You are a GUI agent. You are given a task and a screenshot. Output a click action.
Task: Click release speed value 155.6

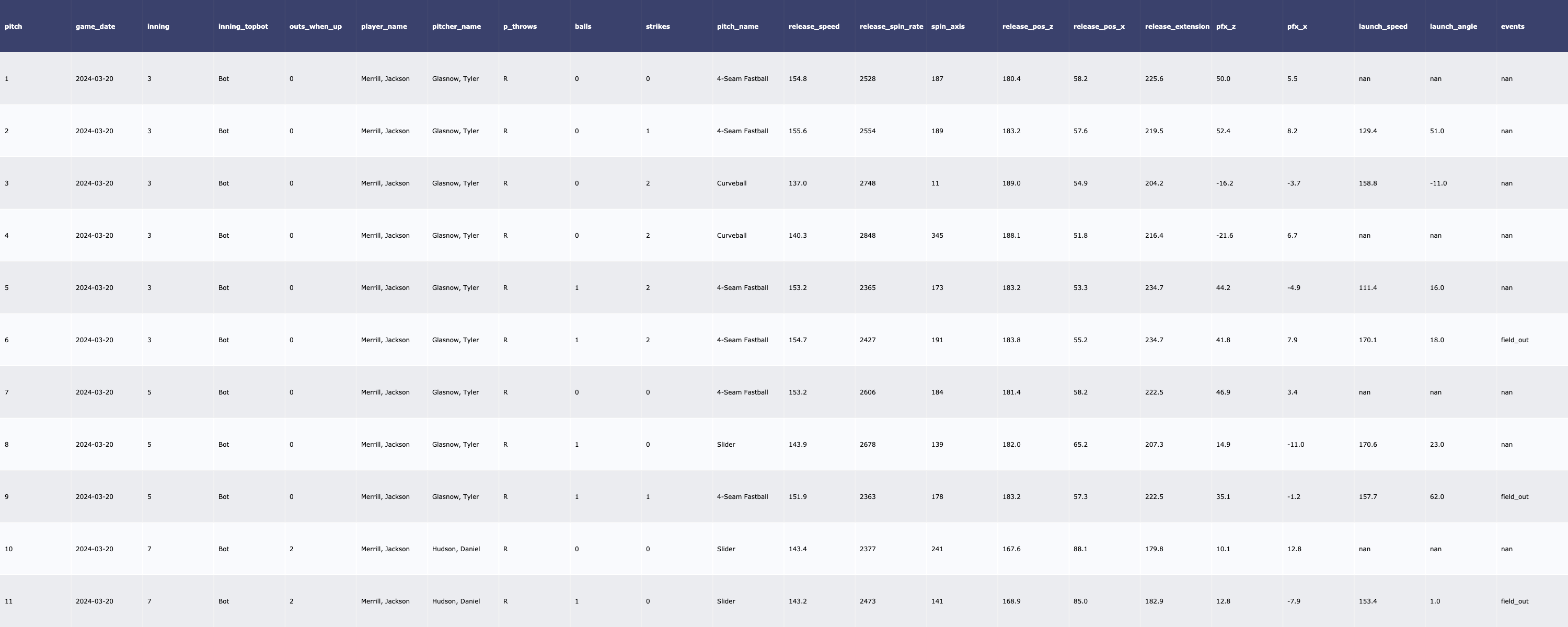(798, 131)
